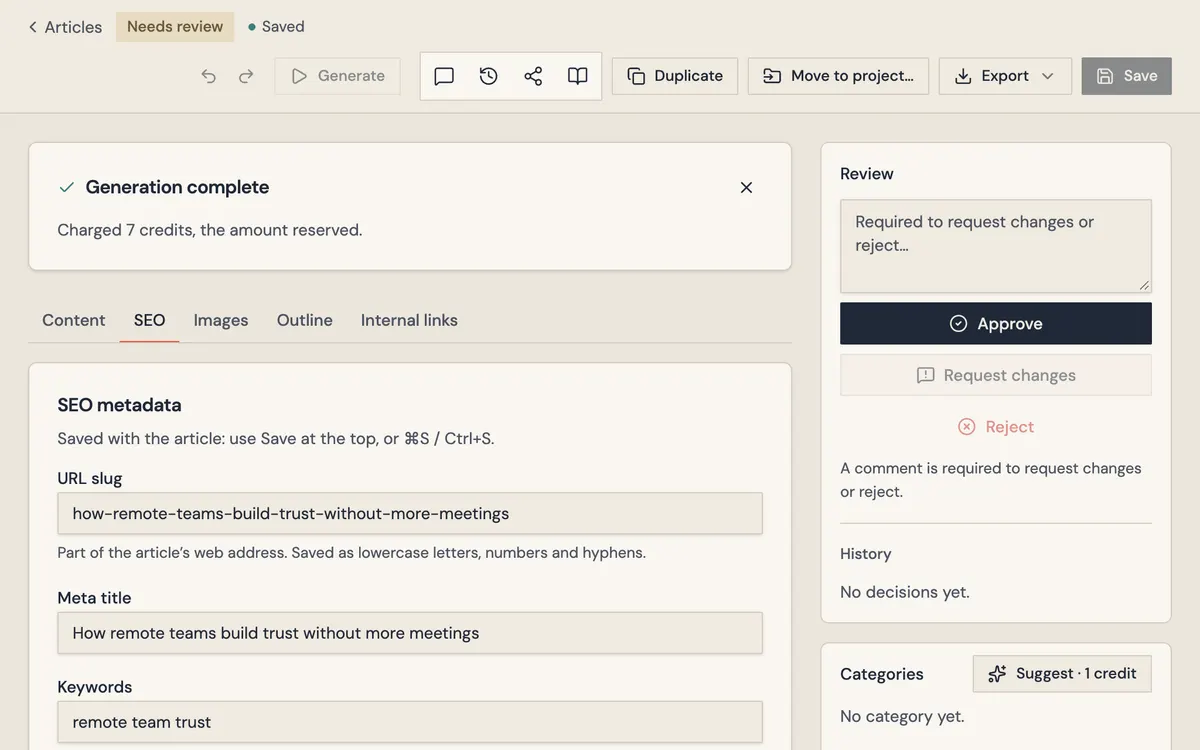Click the share nodes icon
Screen dimensions: 1200x750
coord(533,76)
